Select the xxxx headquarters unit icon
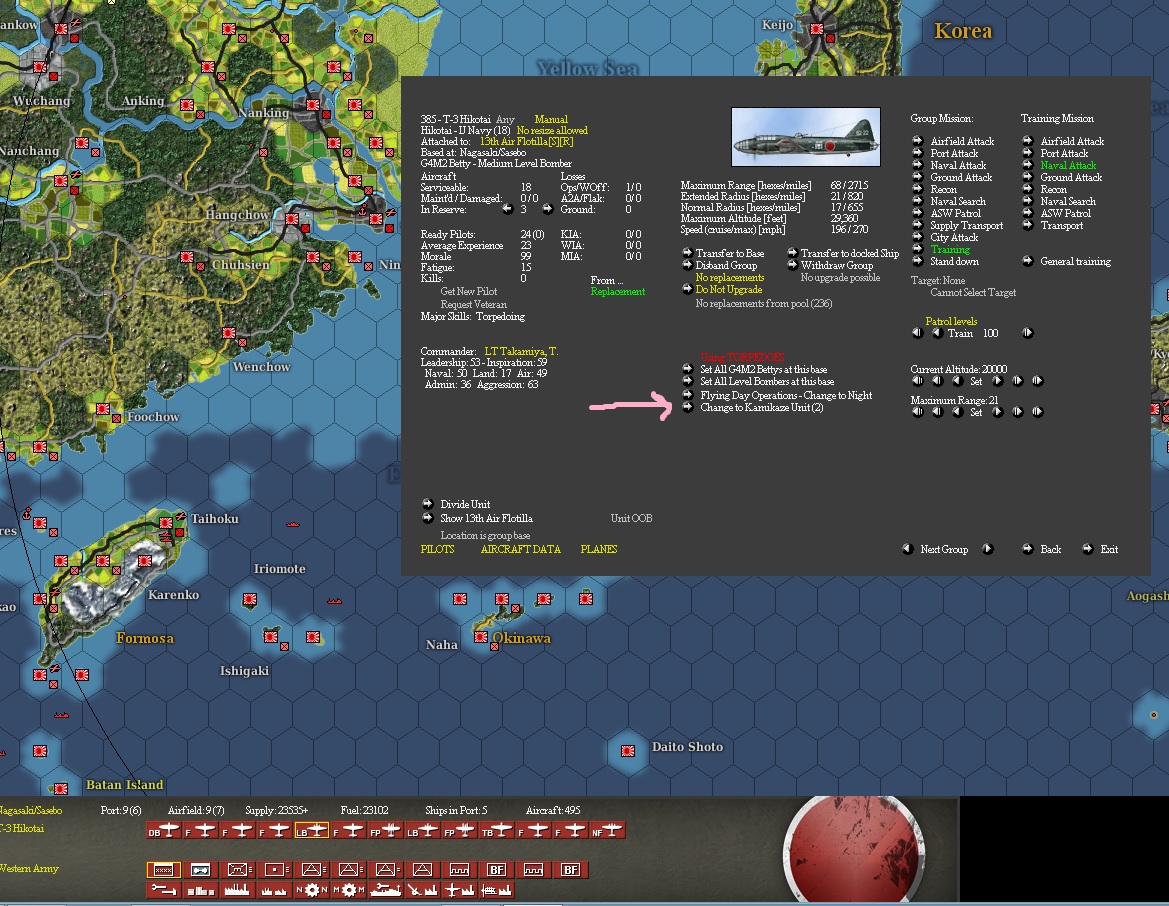The height and width of the screenshot is (906, 1169). [164, 869]
